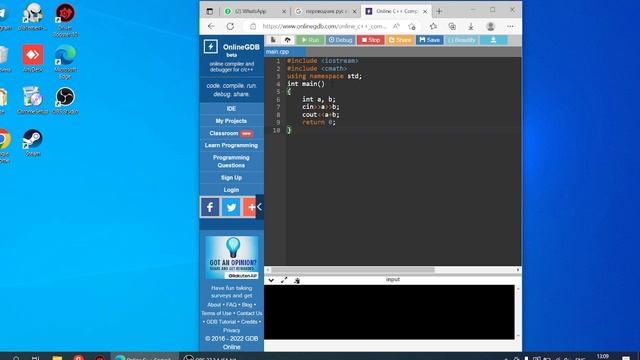Click the console copy icon next to expand
The width and height of the screenshot is (640, 360).
tap(297, 280)
